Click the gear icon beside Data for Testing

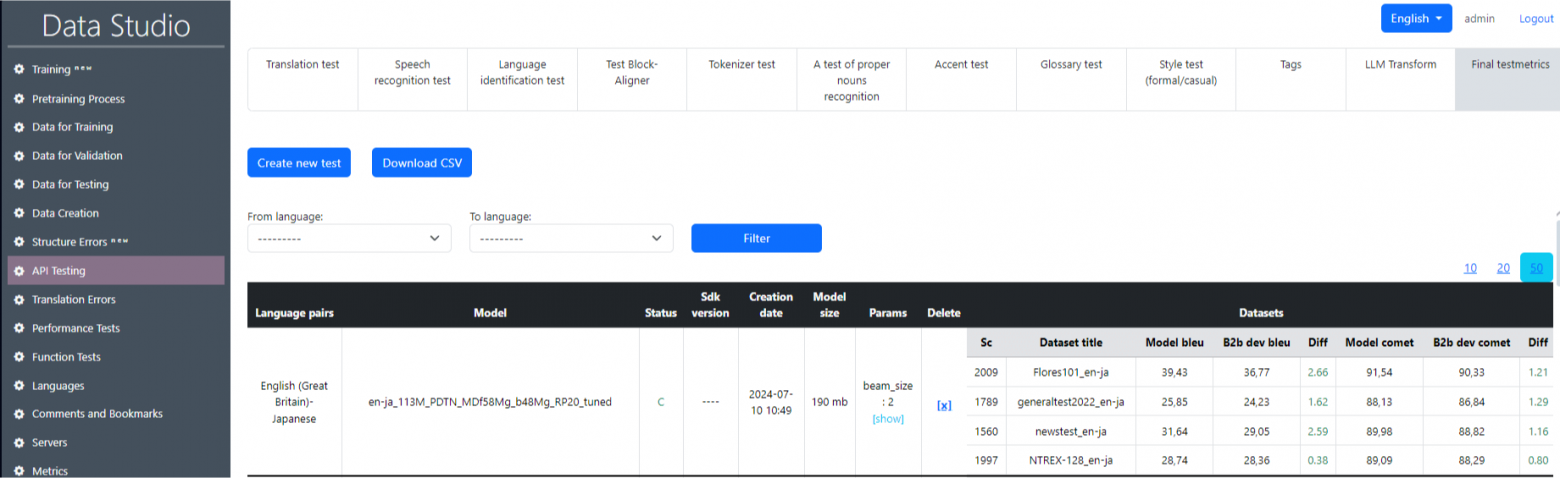(x=19, y=185)
